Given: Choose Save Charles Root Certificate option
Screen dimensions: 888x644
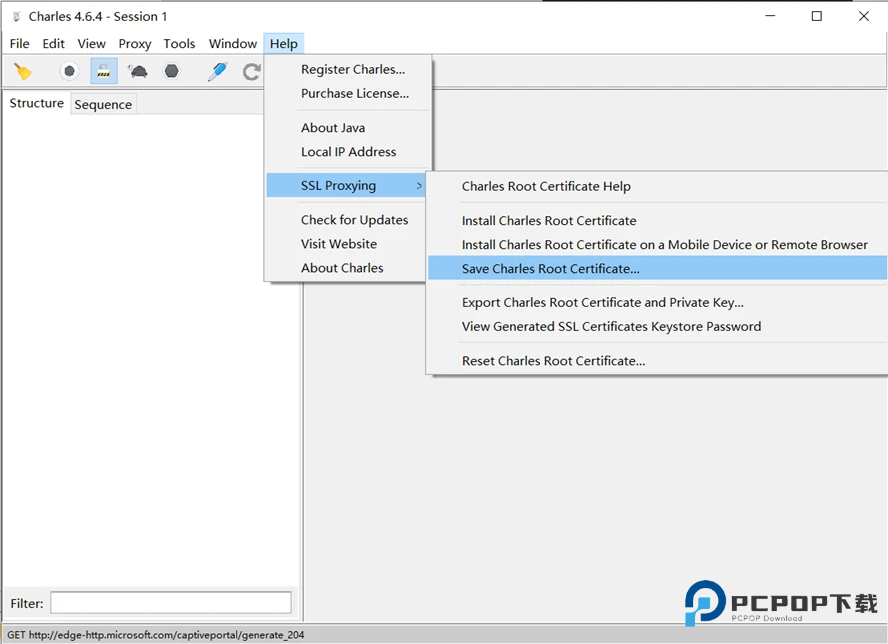Looking at the screenshot, I should (x=550, y=268).
